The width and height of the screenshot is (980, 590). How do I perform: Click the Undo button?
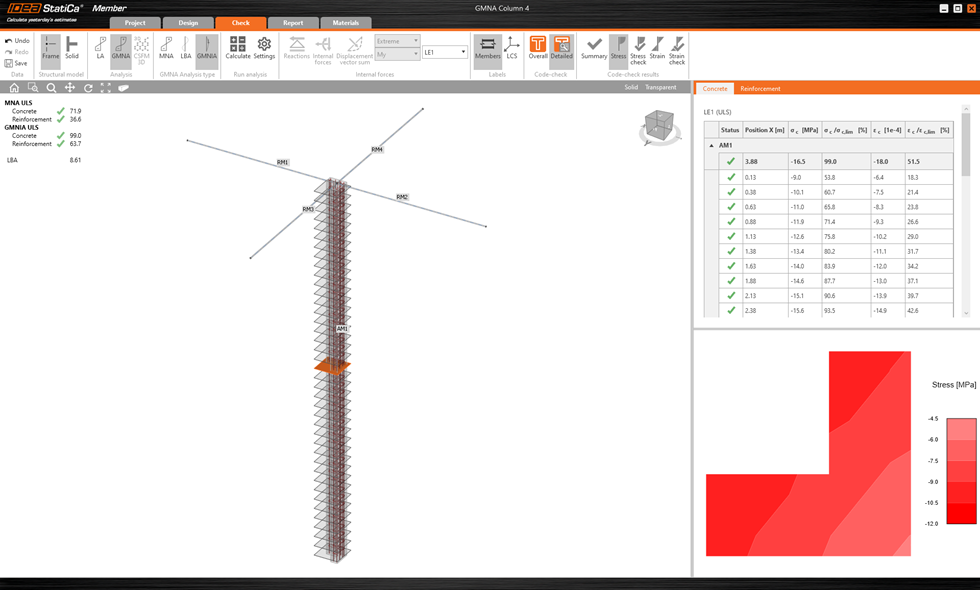pyautogui.click(x=17, y=41)
